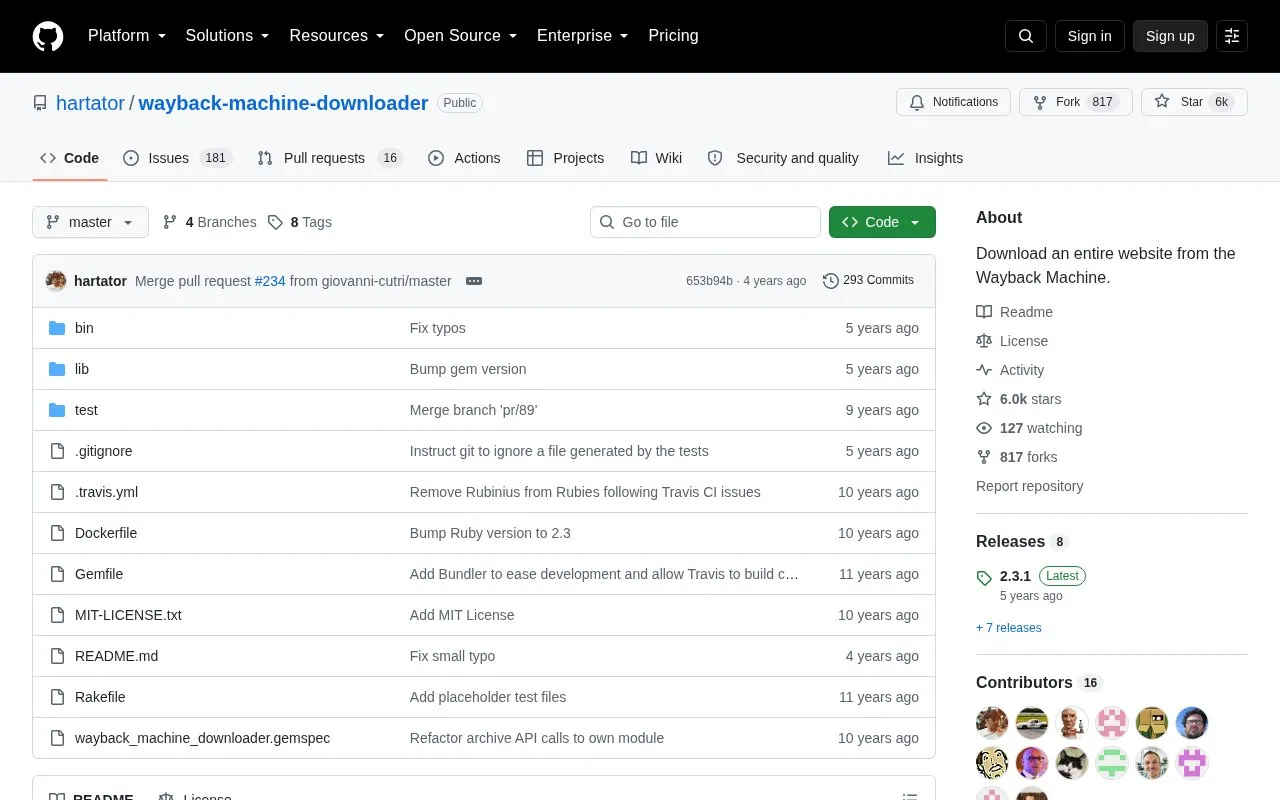The image size is (1280, 800).
Task: Expand the Enterprise menu
Action: tap(583, 36)
